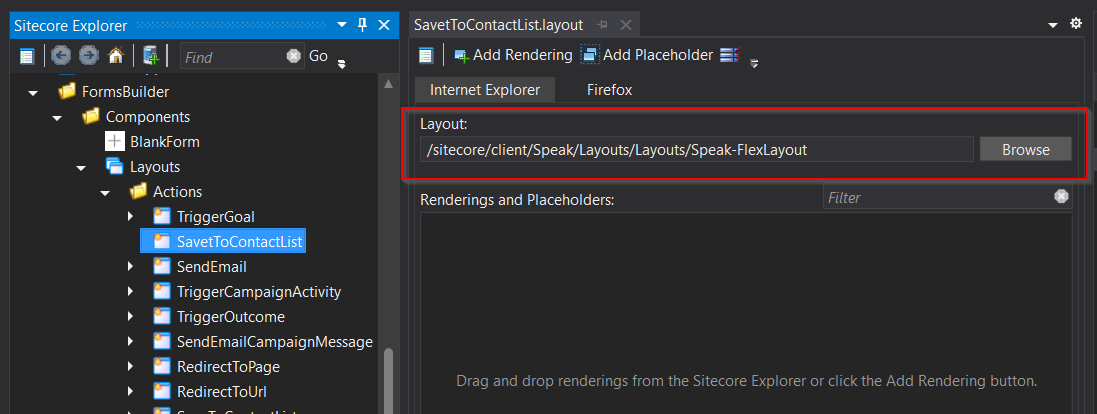Screen dimensions: 1097x414
Task: Click the Add Rendering toolbar button
Action: (513, 55)
